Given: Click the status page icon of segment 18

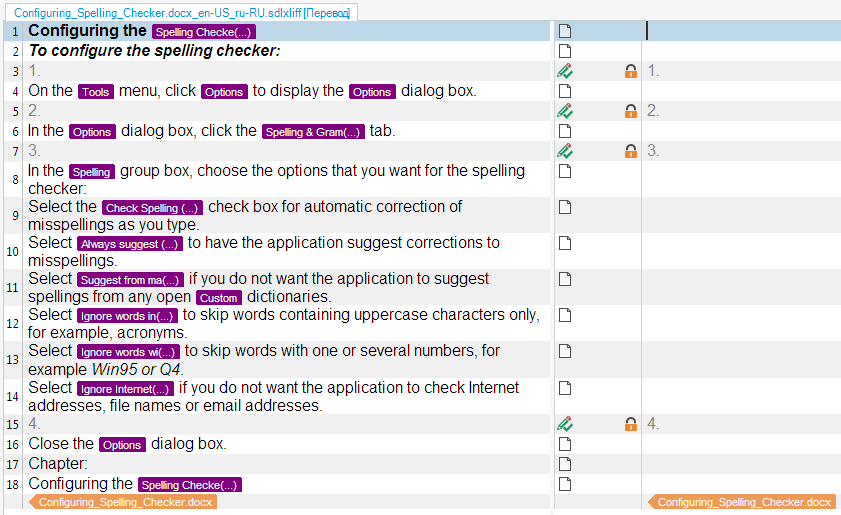Looking at the screenshot, I should pos(565,484).
